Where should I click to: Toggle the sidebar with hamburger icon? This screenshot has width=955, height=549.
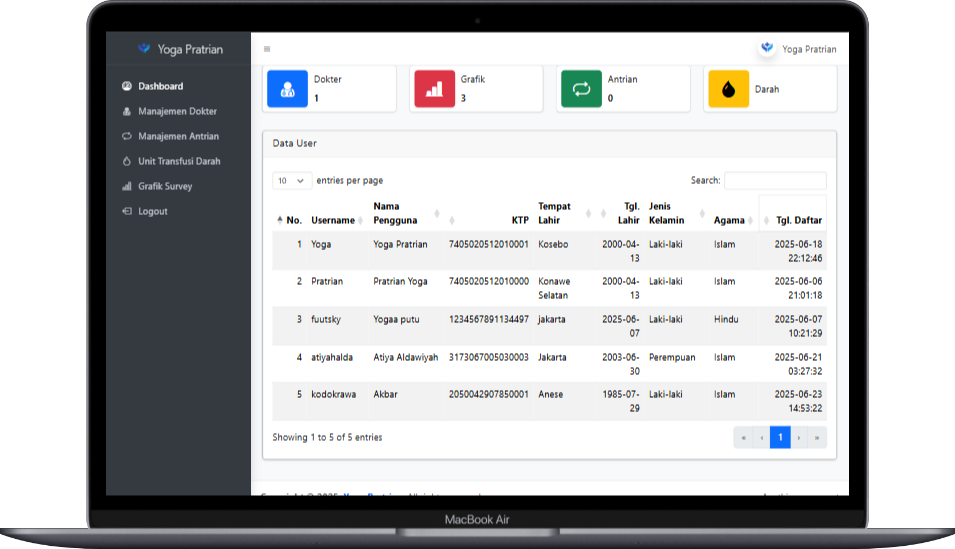tap(267, 49)
